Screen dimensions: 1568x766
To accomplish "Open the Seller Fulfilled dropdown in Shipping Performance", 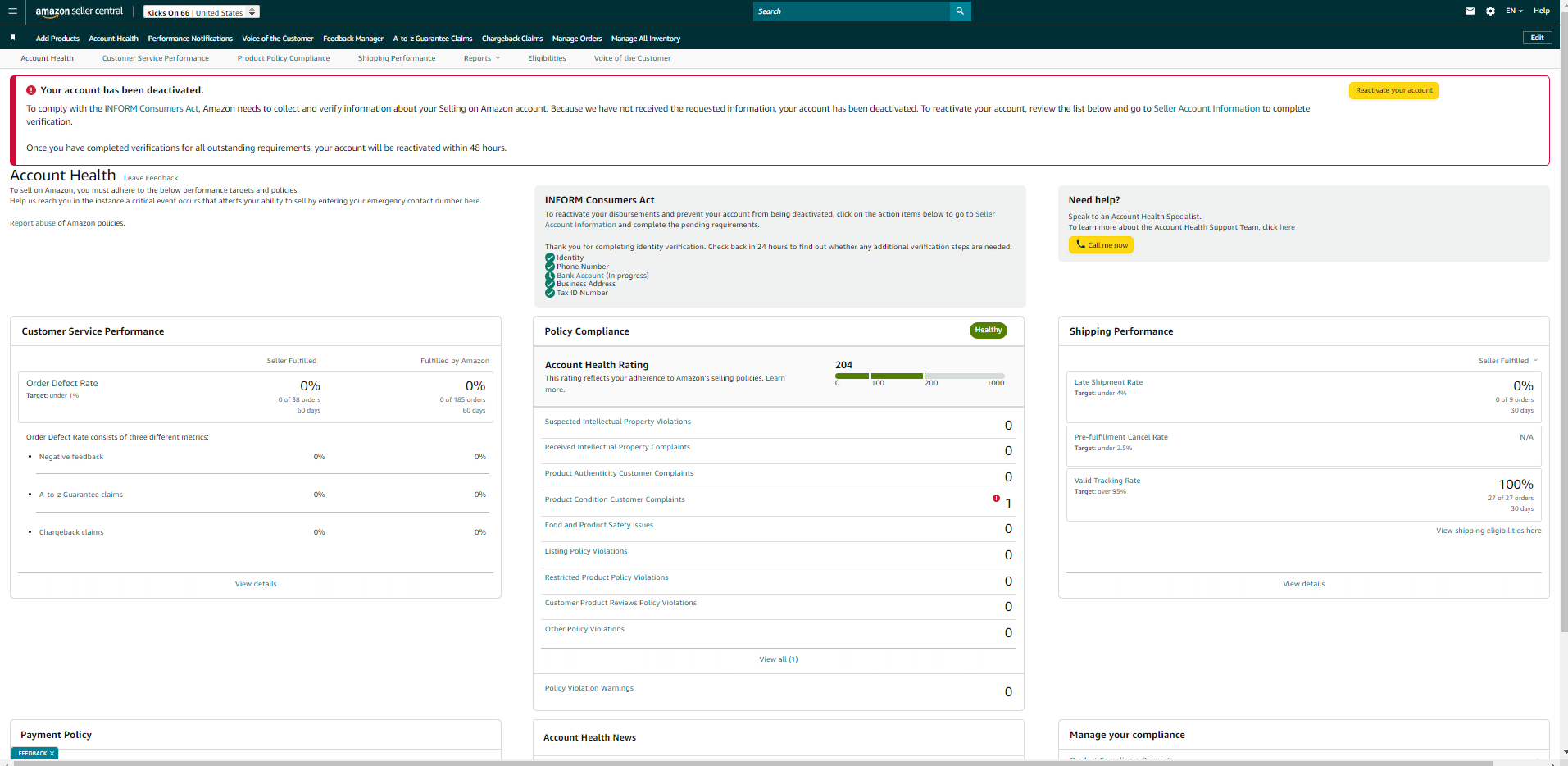I will point(1508,361).
